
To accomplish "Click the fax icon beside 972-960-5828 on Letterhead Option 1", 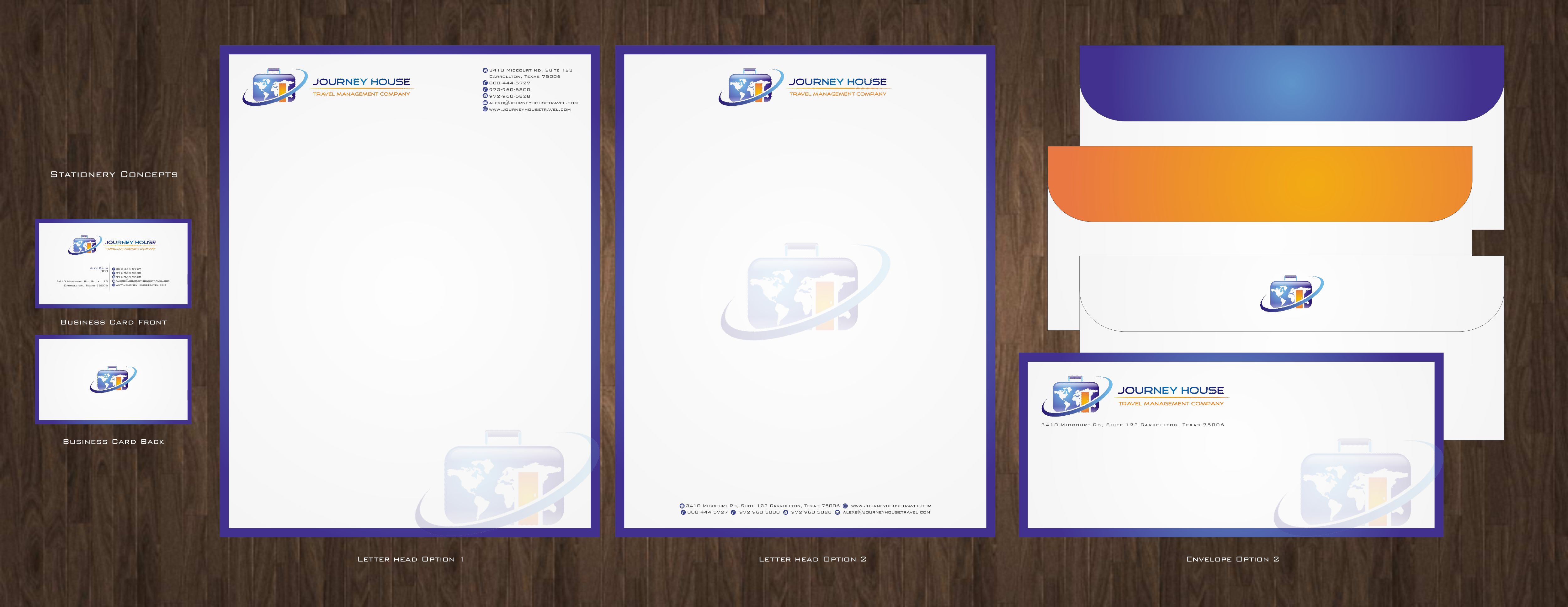I will (x=485, y=96).
